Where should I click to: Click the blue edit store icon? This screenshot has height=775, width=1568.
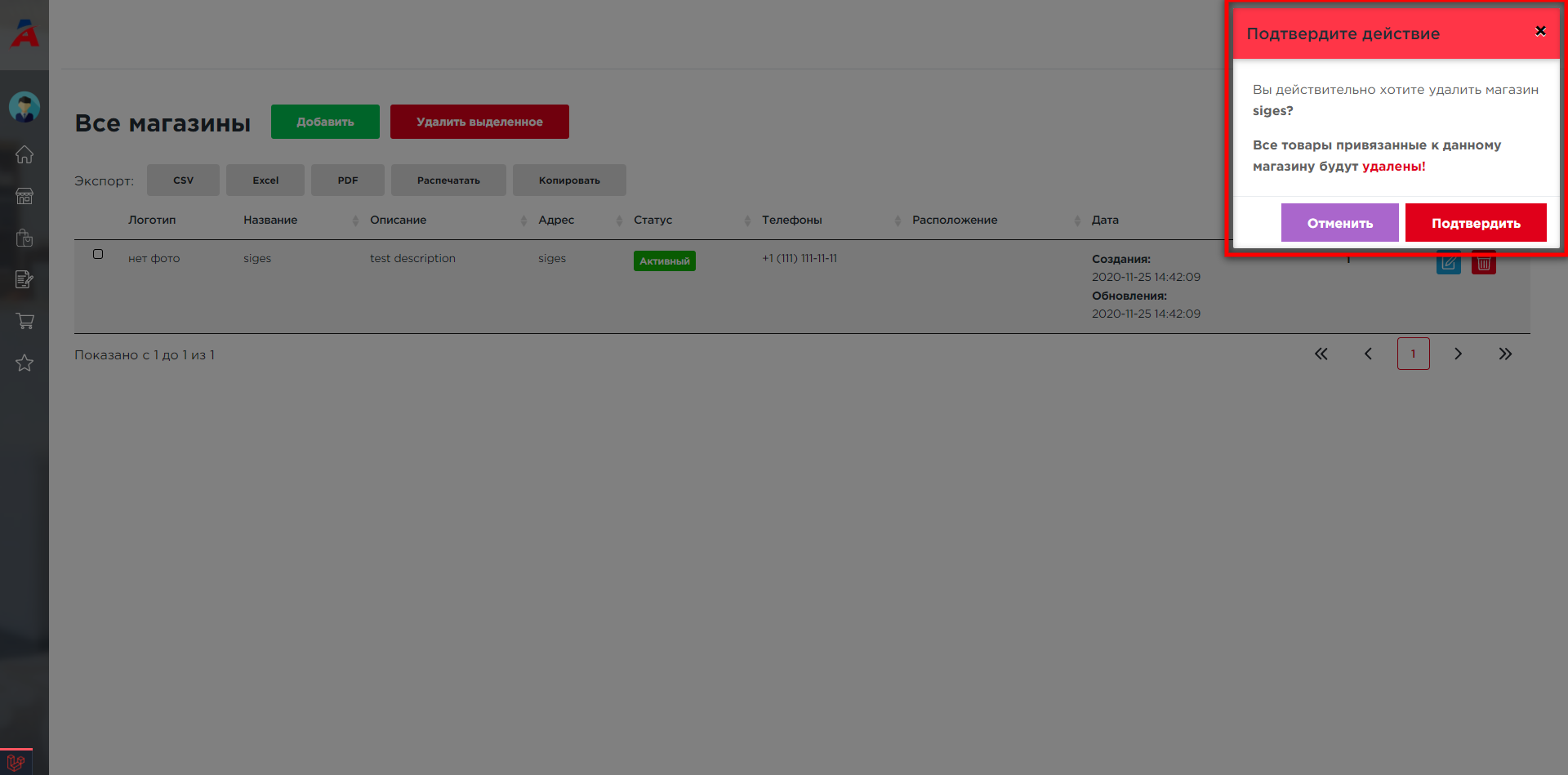click(x=1449, y=263)
